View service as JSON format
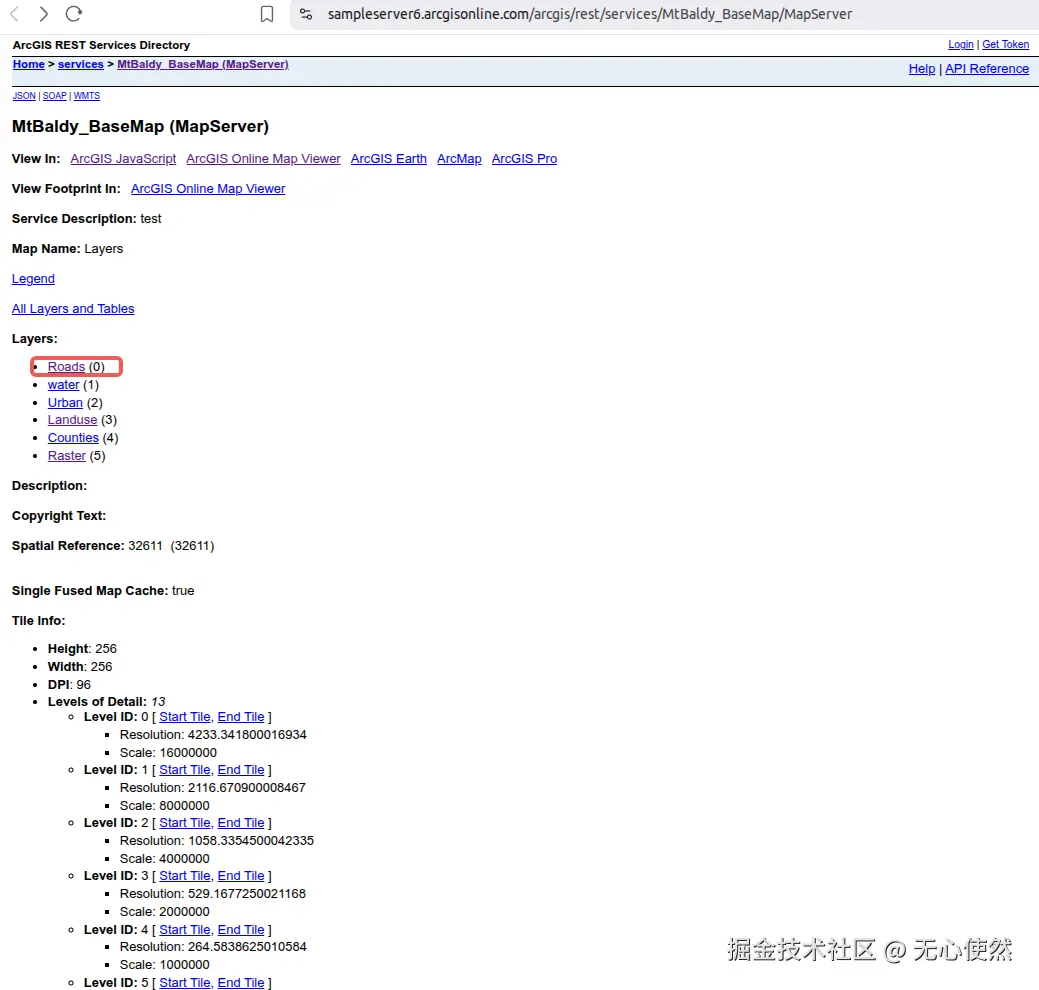This screenshot has width=1039, height=990. tap(24, 96)
